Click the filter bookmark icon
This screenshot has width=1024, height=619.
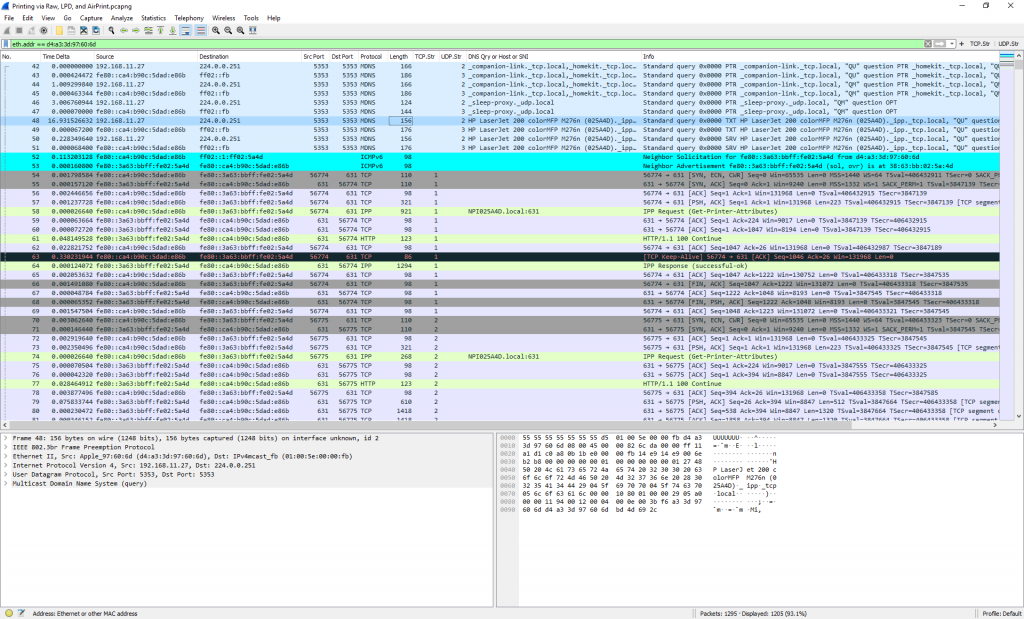[6, 44]
